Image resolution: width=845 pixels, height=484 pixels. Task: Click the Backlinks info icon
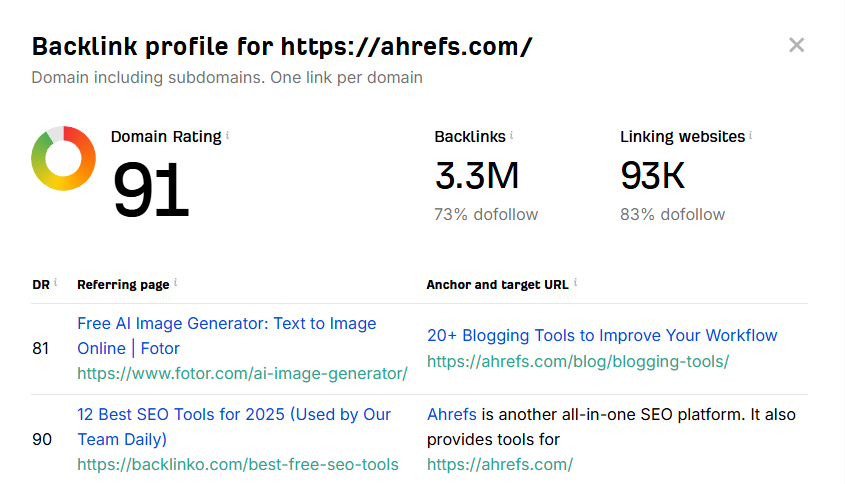(511, 135)
